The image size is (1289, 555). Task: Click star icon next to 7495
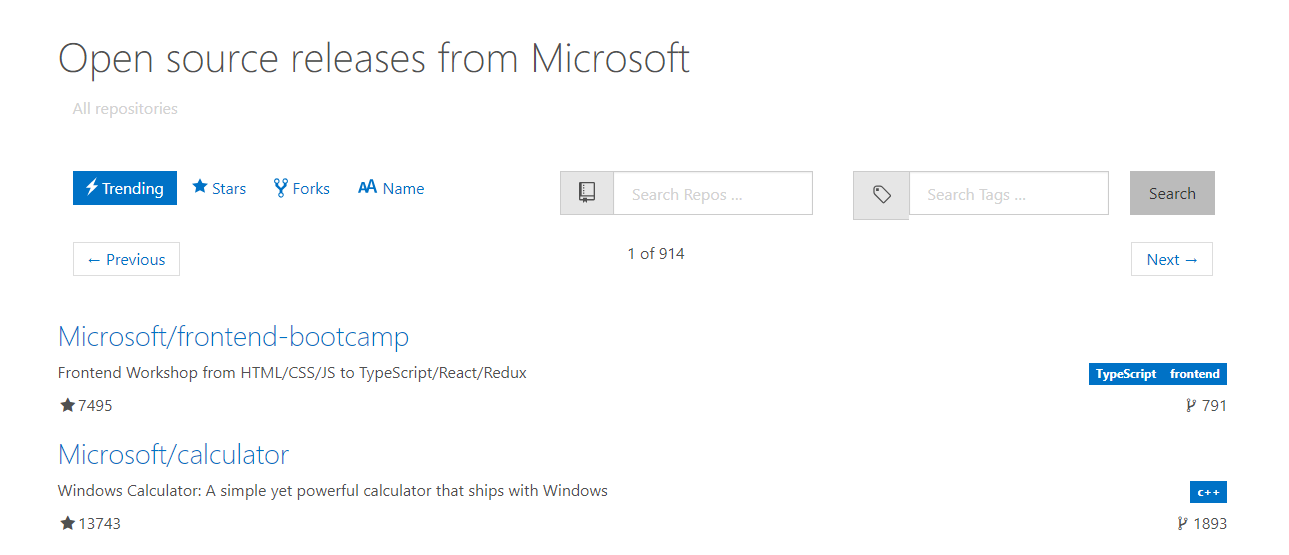(67, 405)
